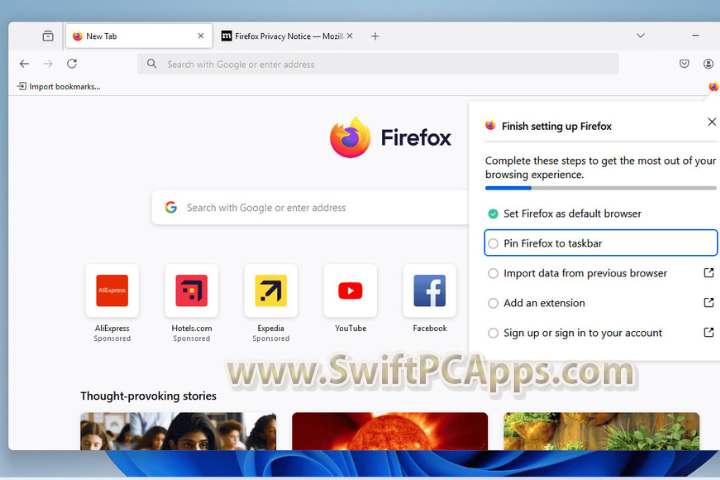Select Import data from previous browser step
720x480 pixels.
coord(601,273)
